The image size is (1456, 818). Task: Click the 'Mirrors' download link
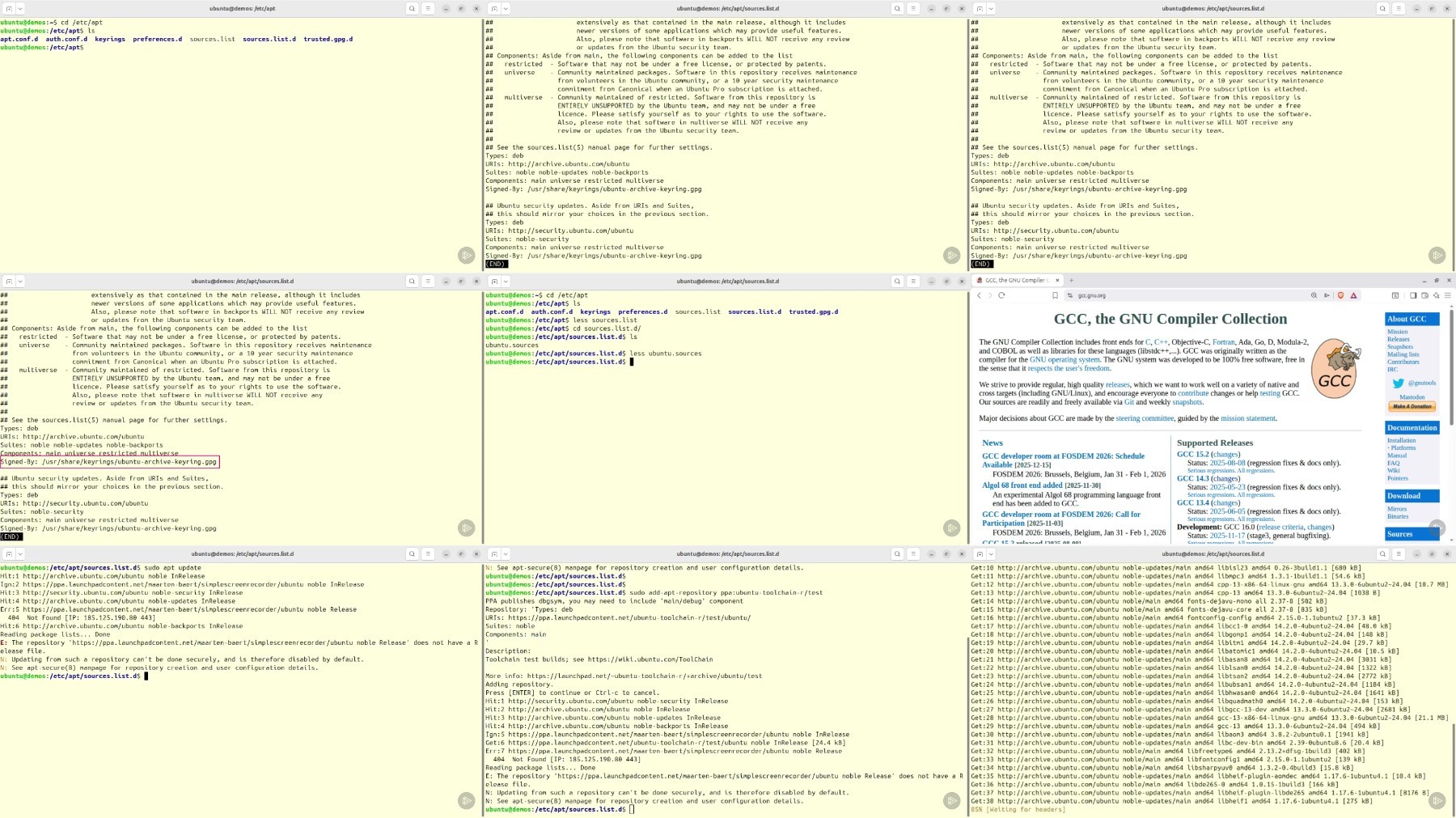(x=1396, y=509)
